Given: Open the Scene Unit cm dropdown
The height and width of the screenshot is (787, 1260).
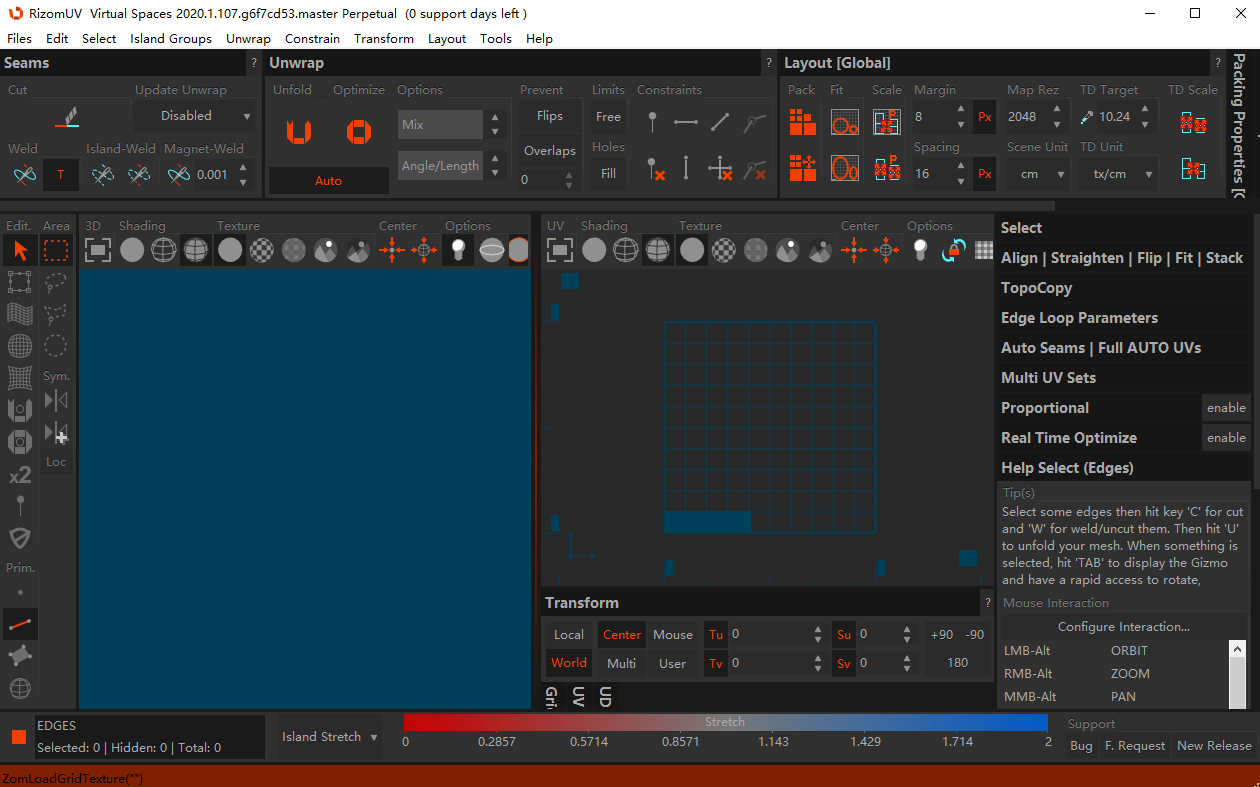Looking at the screenshot, I should [x=1038, y=174].
